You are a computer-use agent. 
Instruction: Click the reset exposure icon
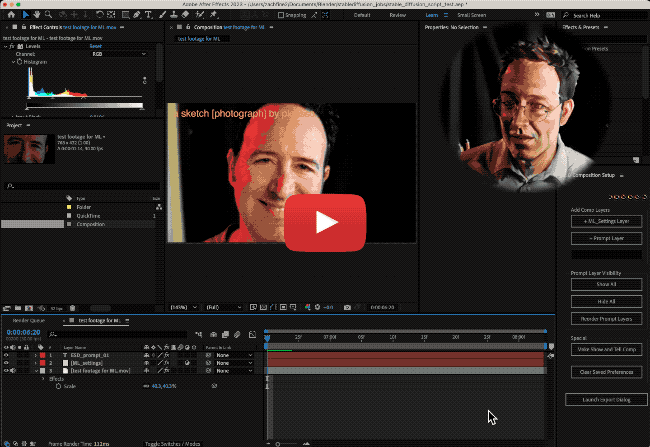[x=318, y=307]
